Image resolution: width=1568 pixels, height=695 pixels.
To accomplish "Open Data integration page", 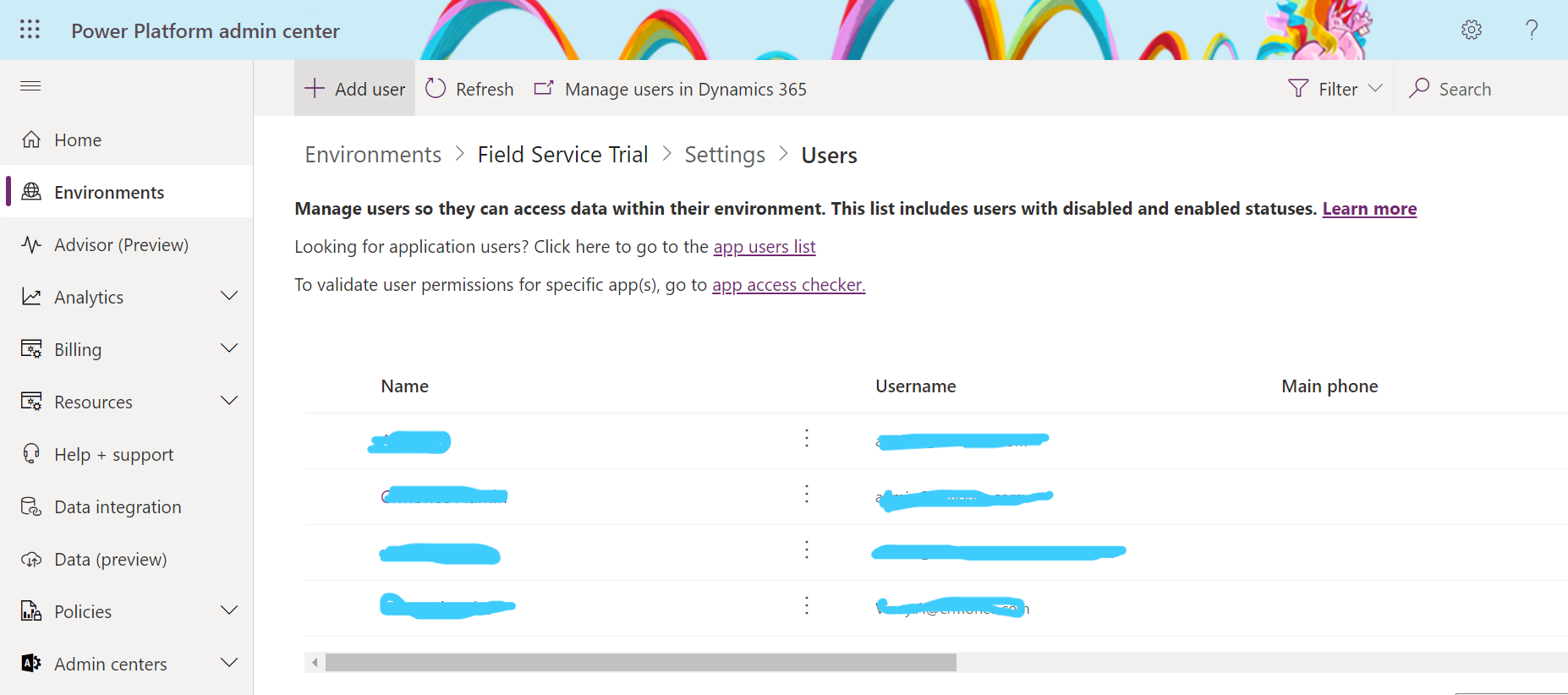I will [127, 506].
